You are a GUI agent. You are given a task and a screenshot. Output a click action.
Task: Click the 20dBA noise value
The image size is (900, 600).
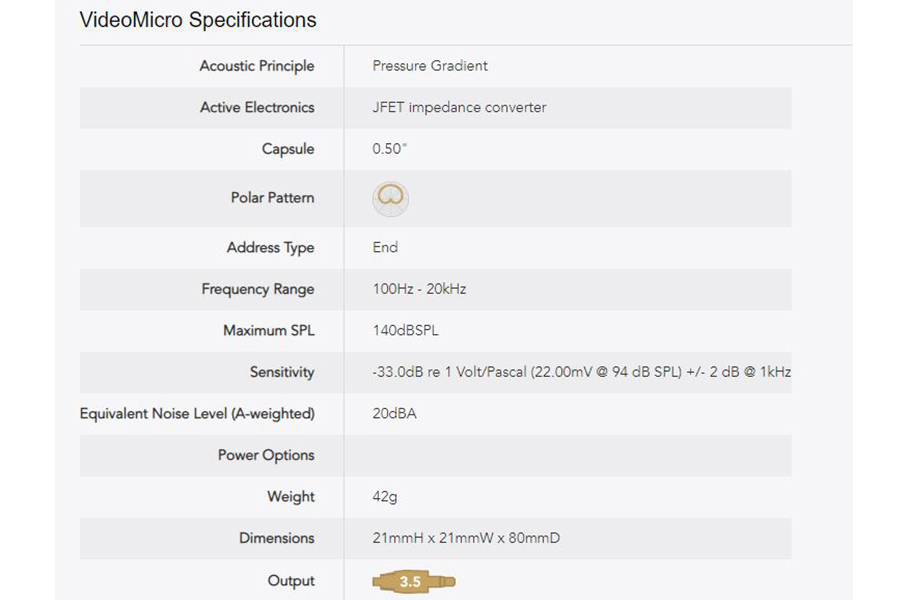click(x=394, y=413)
